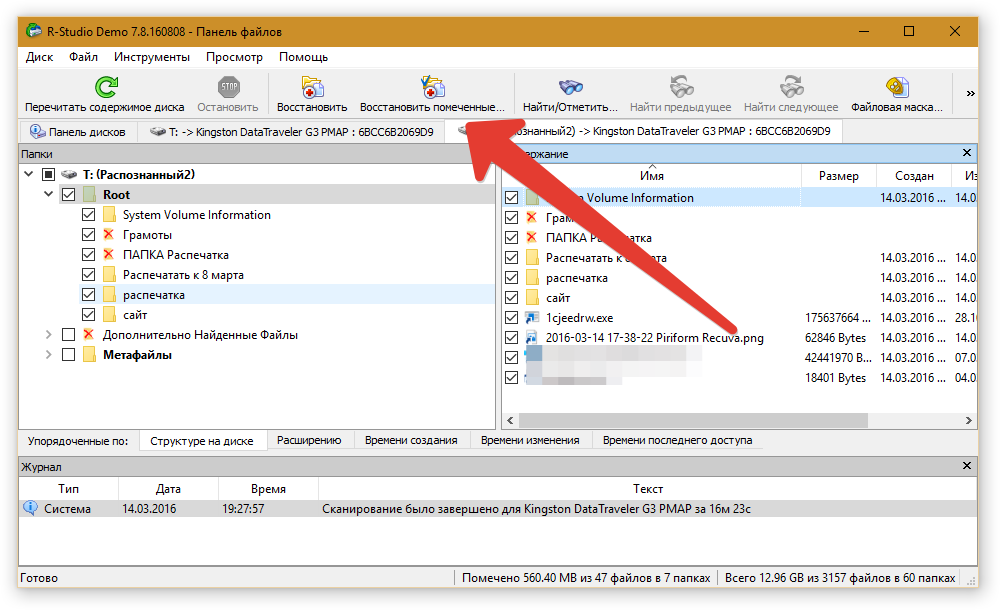Sort by Времени изменения tab

(530, 440)
